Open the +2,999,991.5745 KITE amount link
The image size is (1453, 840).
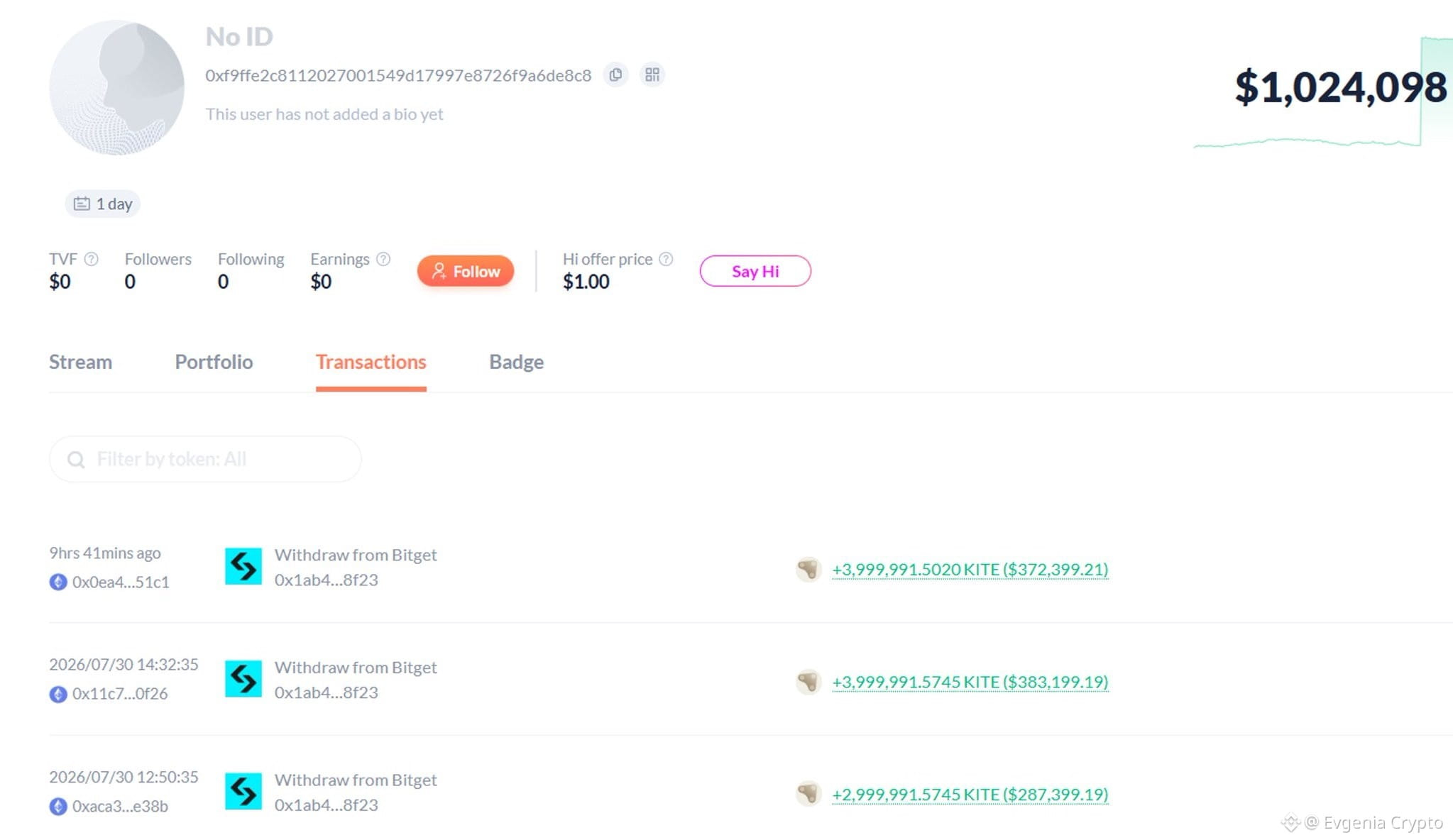pyautogui.click(x=970, y=795)
